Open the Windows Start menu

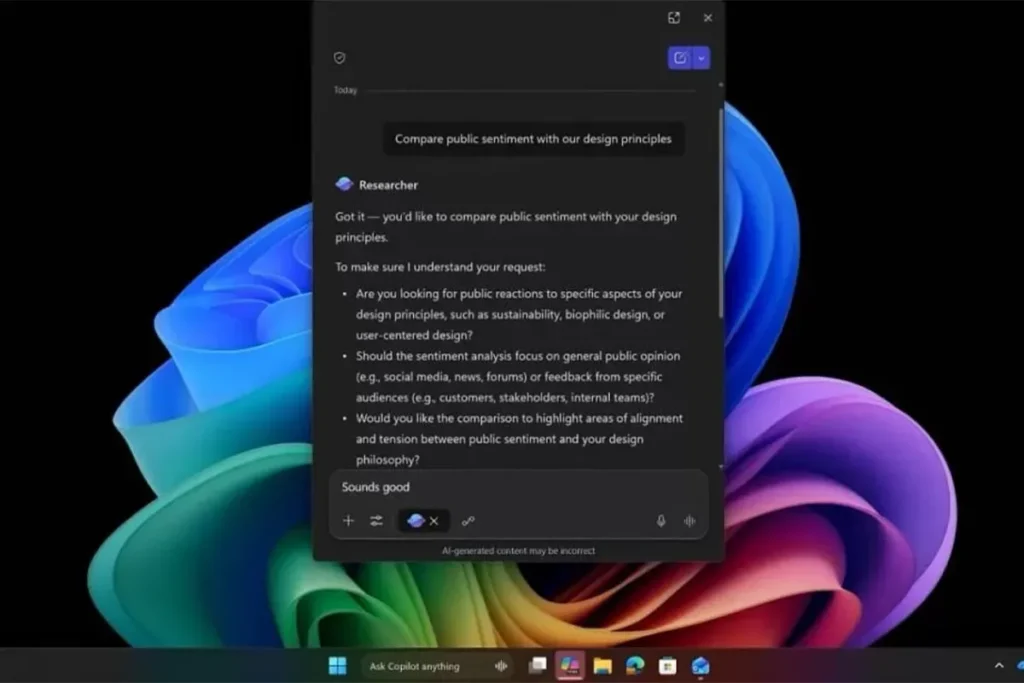point(337,666)
